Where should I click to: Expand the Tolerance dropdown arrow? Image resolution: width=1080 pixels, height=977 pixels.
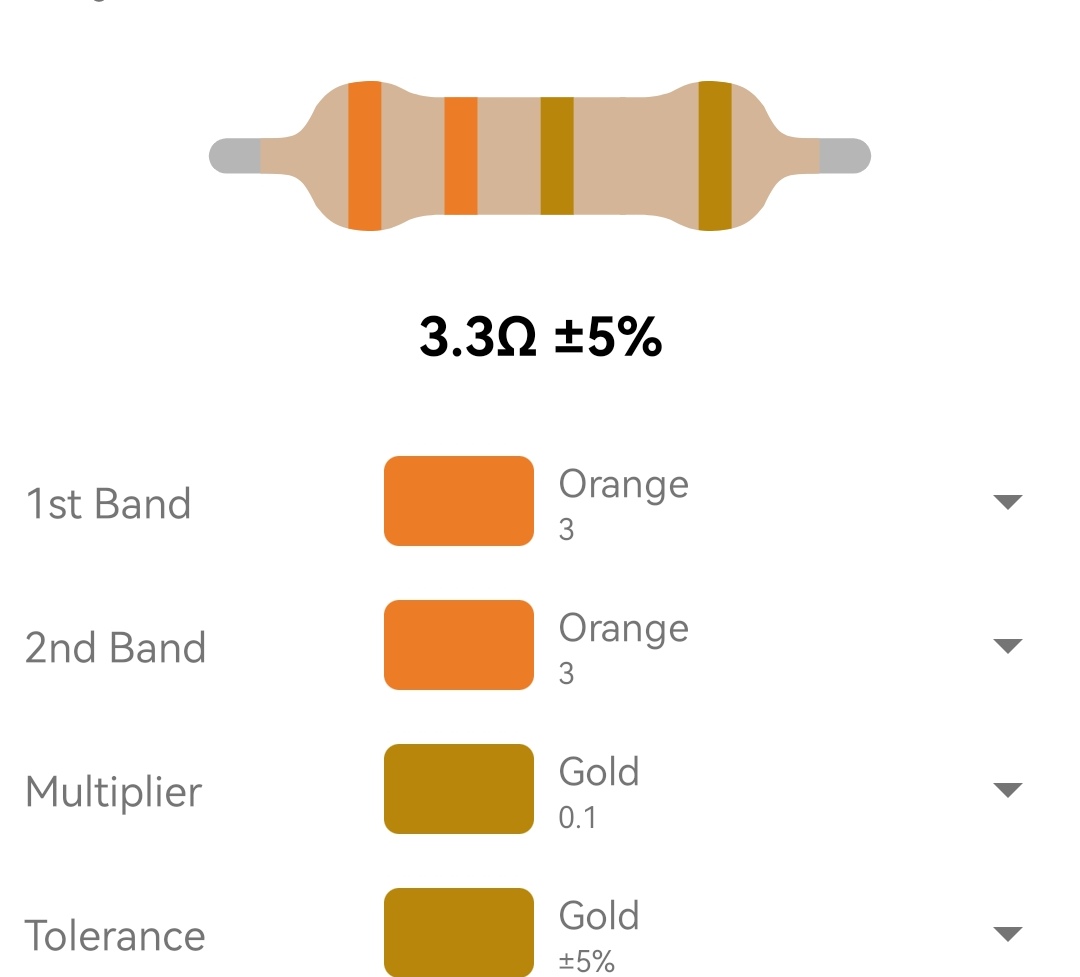click(1008, 934)
